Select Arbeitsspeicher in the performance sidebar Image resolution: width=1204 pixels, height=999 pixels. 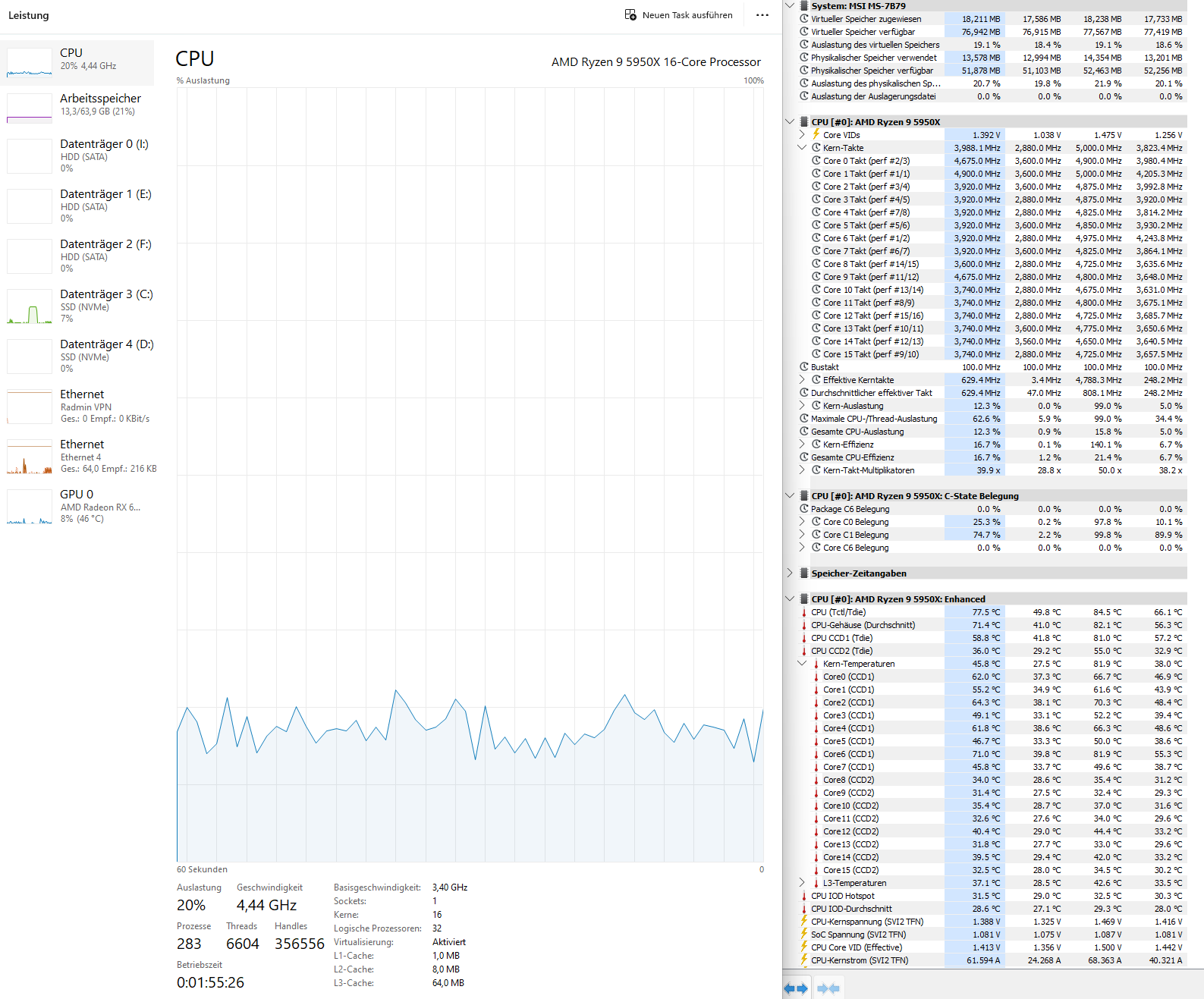(x=77, y=108)
